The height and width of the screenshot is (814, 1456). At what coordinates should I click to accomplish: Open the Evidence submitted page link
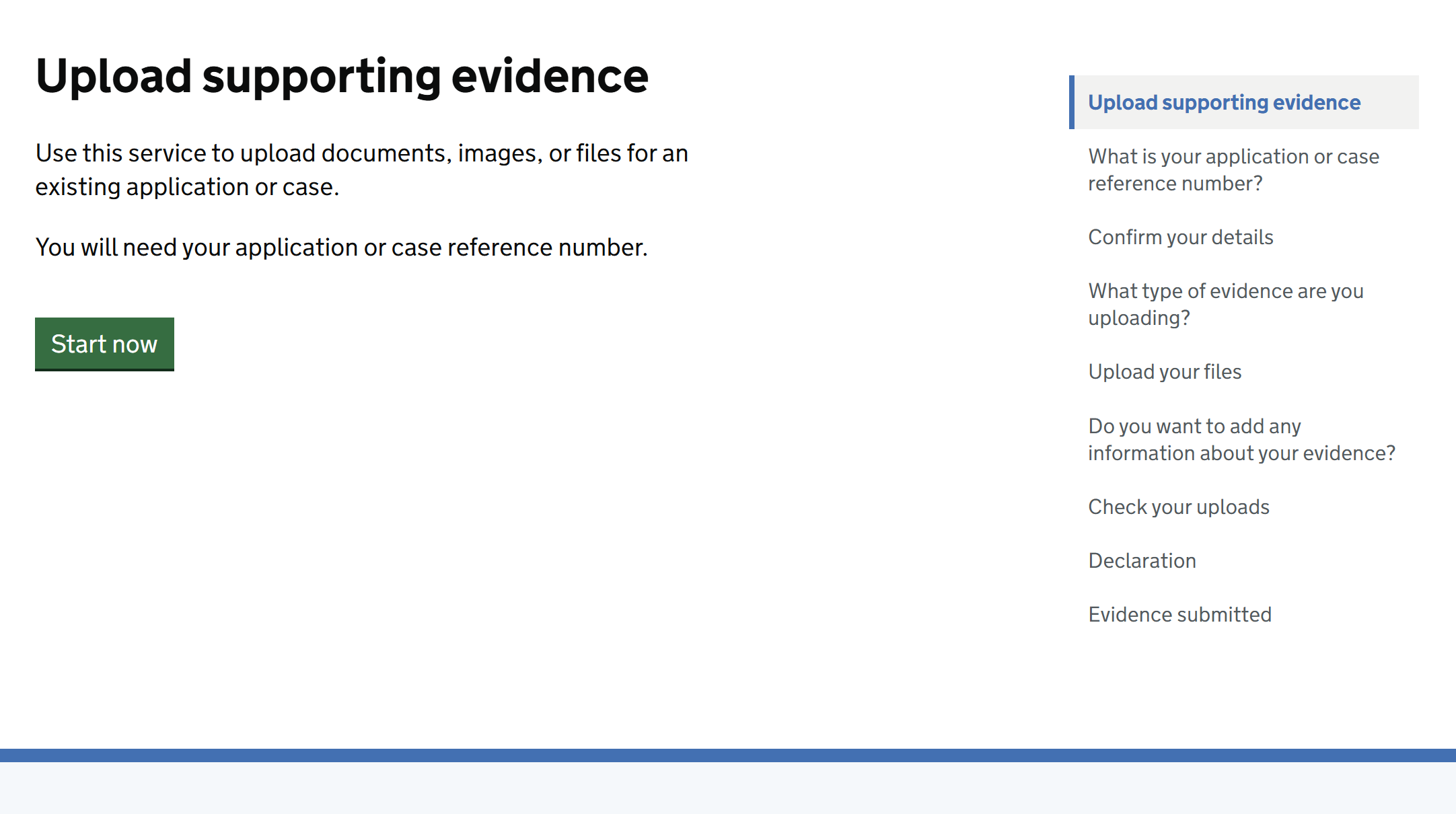1179,614
